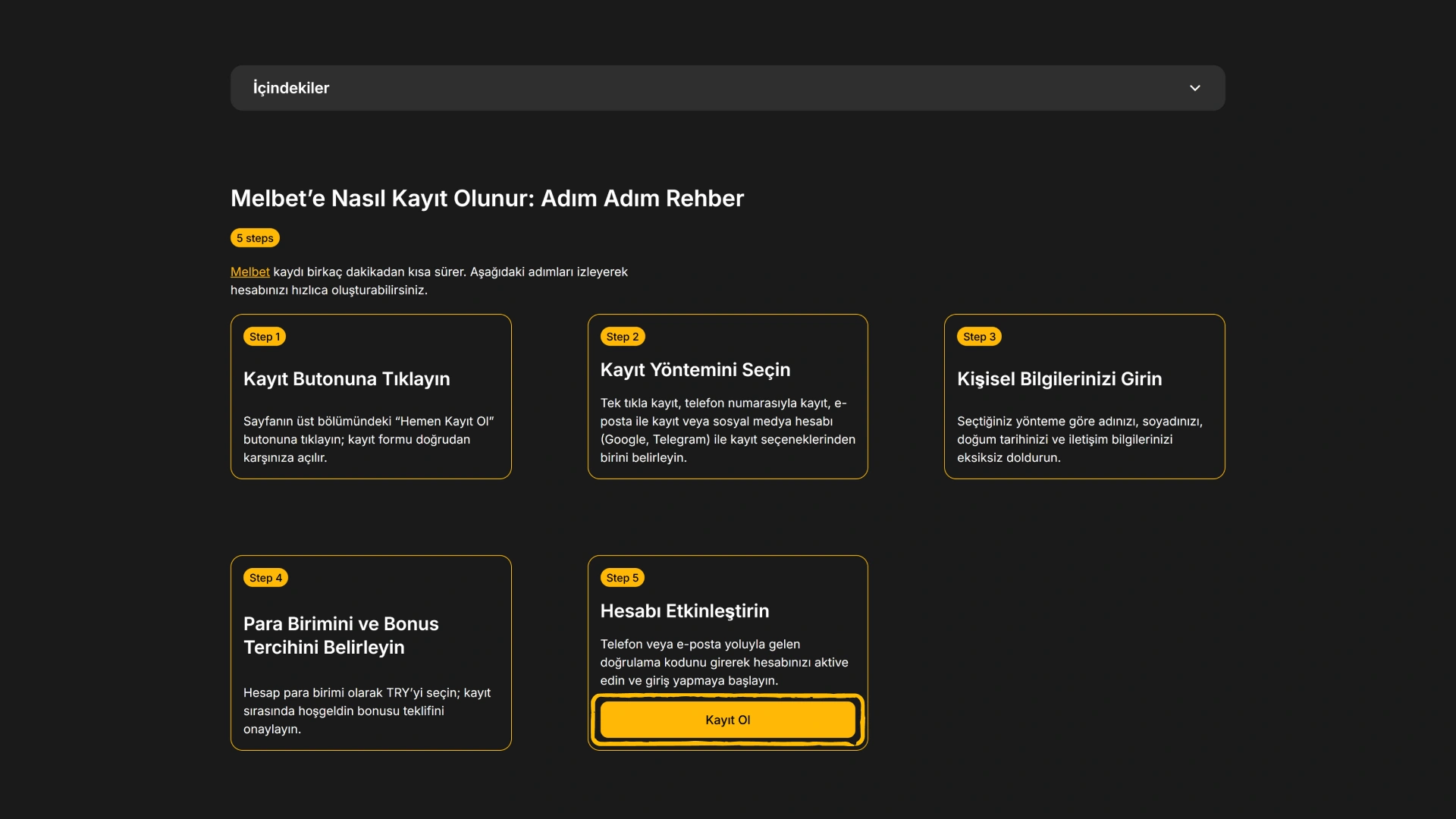This screenshot has height=819, width=1456.
Task: Click heading "Para Birimini ve Bonus Tercihini Belirleyin"
Action: click(x=341, y=635)
